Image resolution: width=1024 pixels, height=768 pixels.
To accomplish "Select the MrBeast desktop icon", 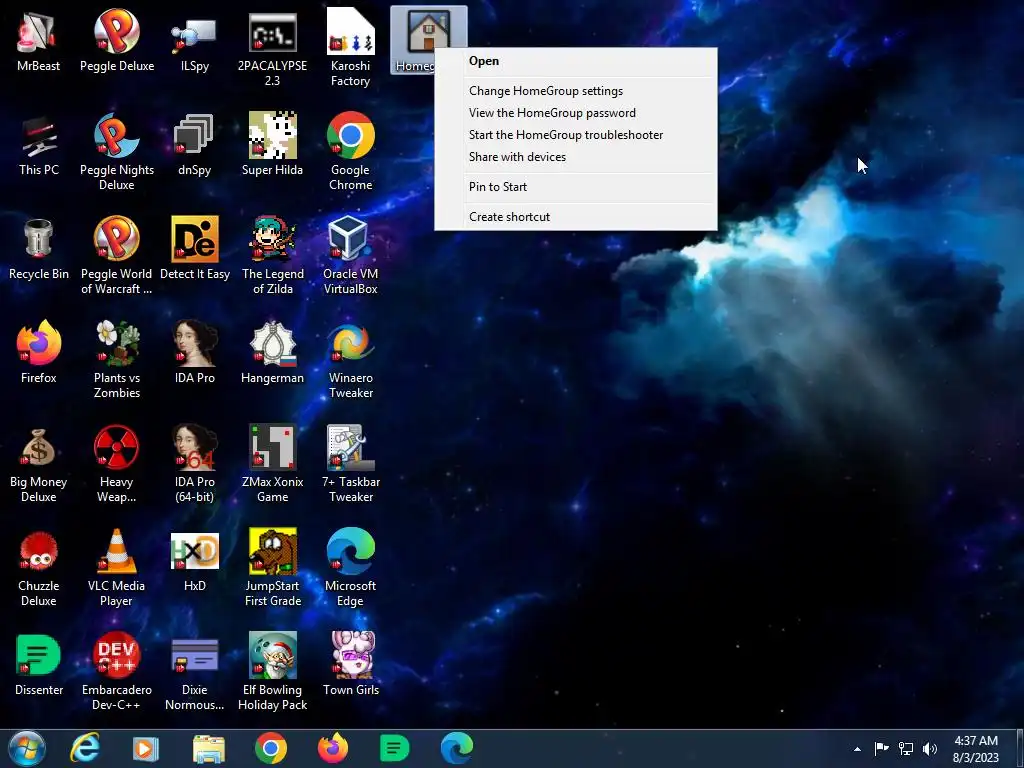I will coord(39,40).
